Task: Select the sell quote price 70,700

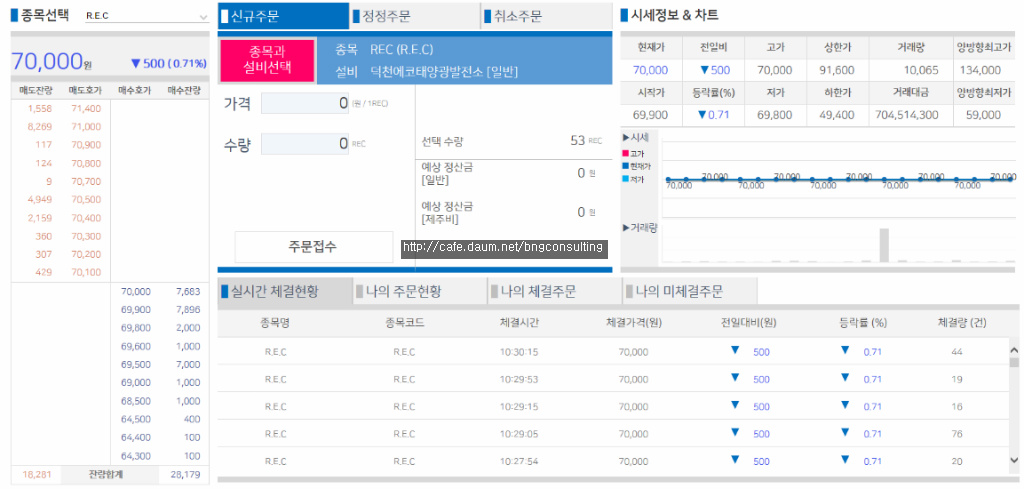Action: click(x=86, y=181)
